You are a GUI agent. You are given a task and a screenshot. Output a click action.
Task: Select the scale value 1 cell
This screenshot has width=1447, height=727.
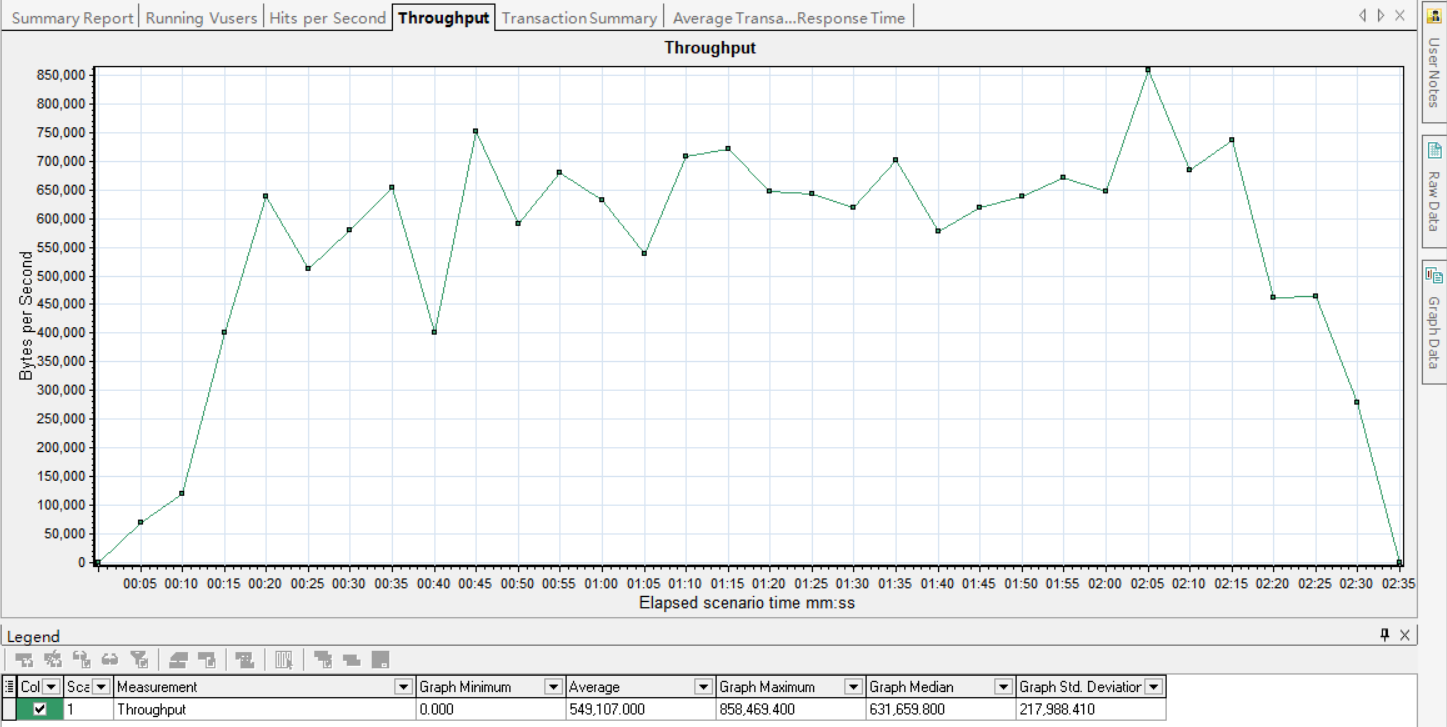click(89, 709)
